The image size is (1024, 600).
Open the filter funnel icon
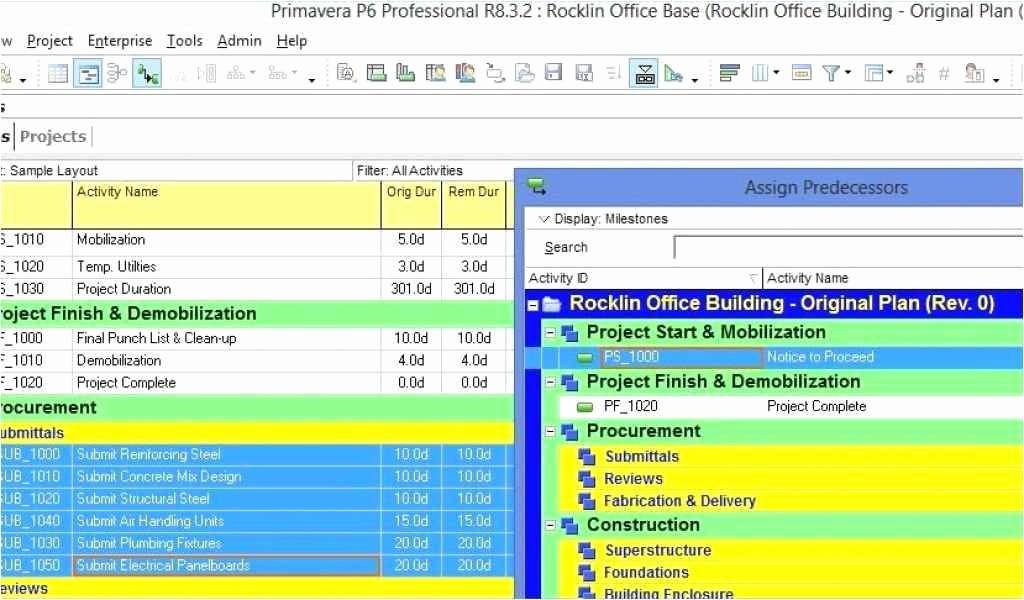point(830,73)
